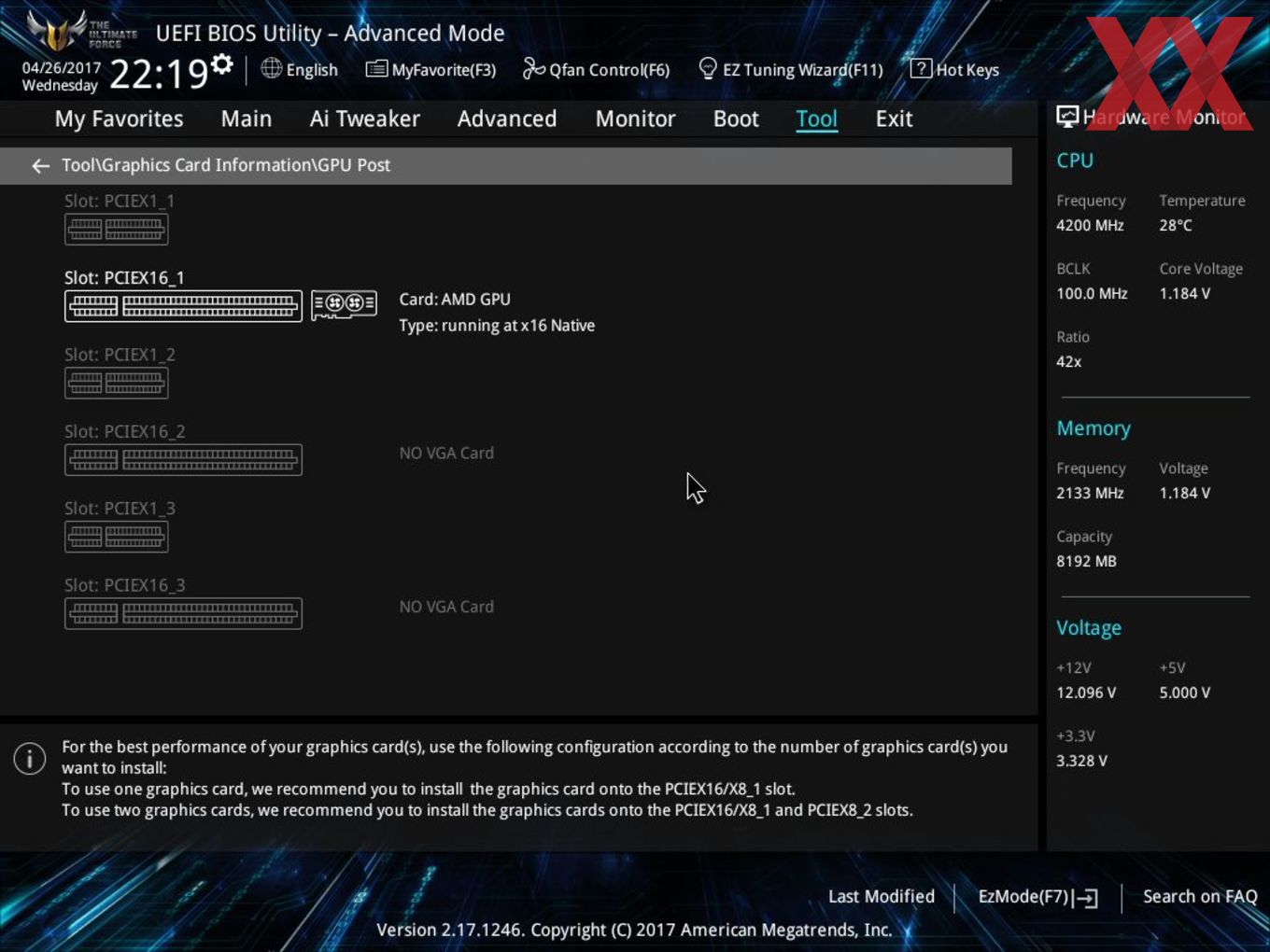Click the Voltage heading

(1089, 628)
